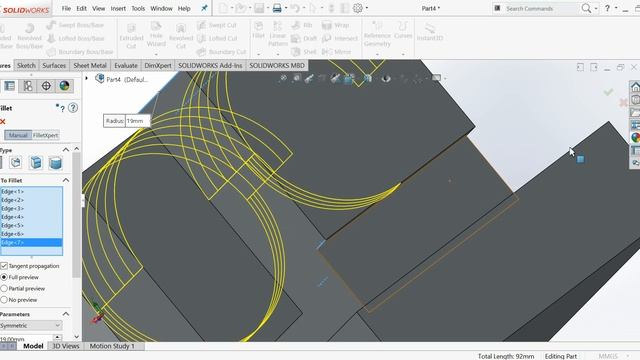Viewport: 640px width, 360px height.
Task: Select Edge<4> in the fillet list
Action: pos(31,217)
